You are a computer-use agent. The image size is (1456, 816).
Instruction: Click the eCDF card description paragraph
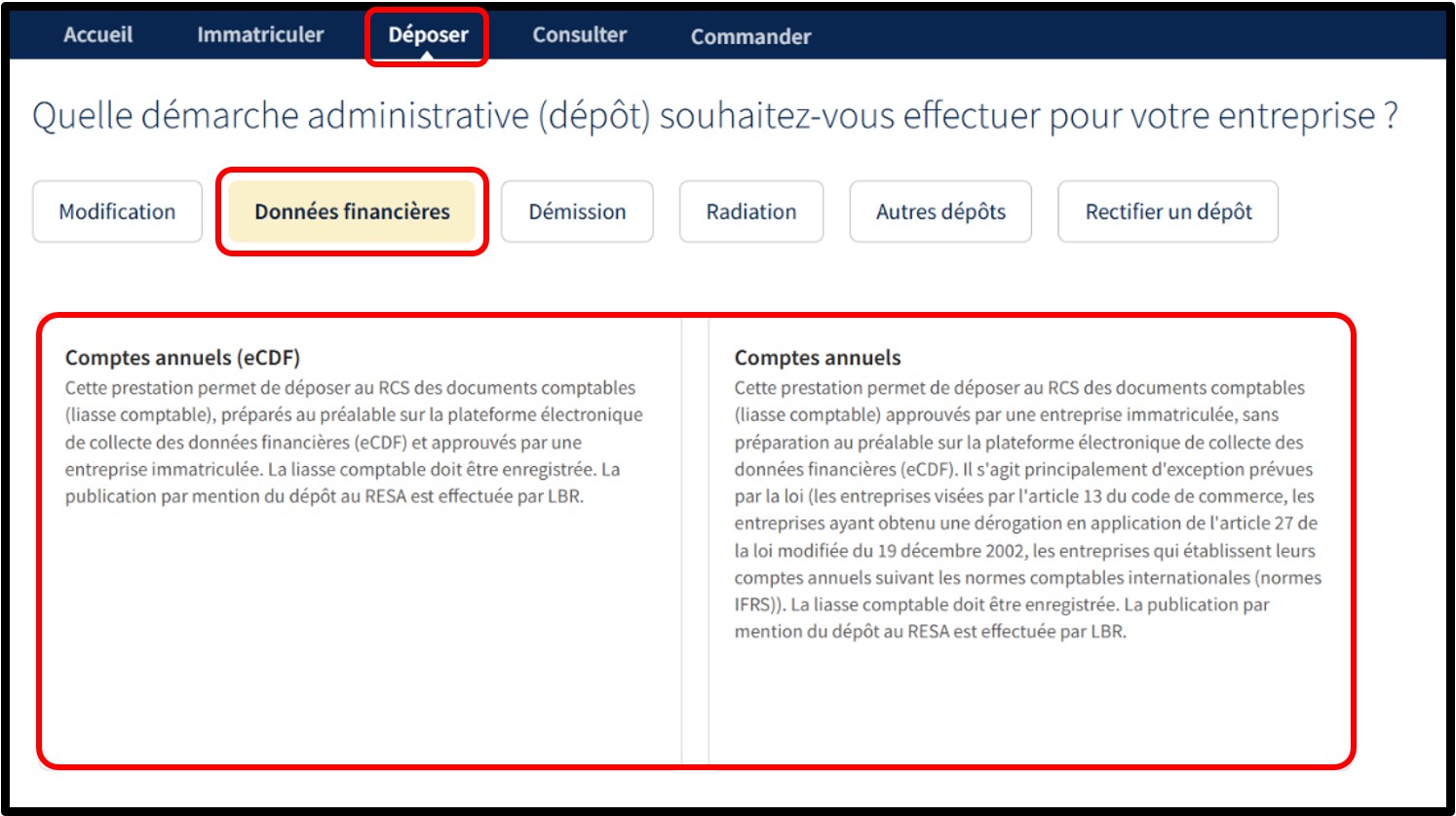[x=353, y=443]
